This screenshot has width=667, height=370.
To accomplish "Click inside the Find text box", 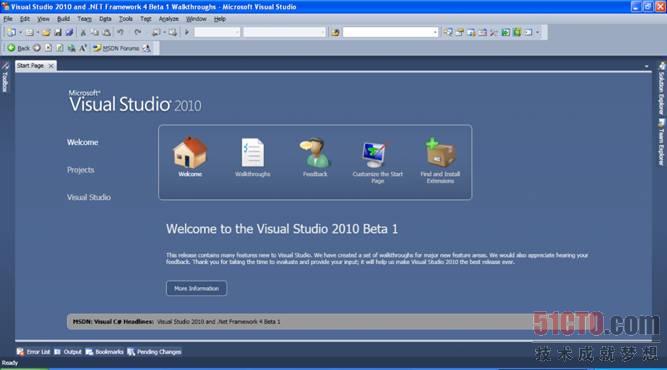I will point(387,32).
